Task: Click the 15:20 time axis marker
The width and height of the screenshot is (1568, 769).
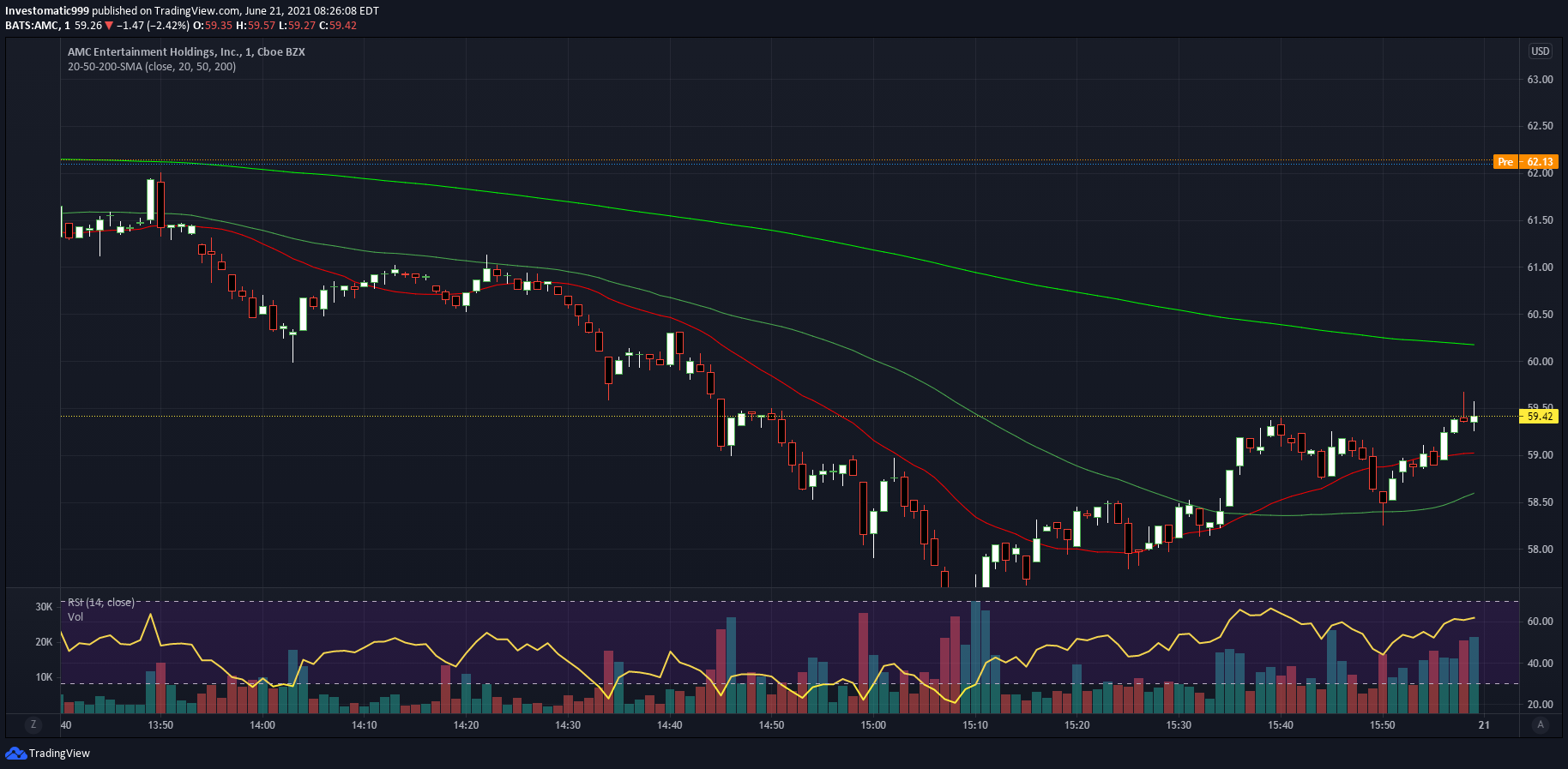Action: click(x=1077, y=725)
